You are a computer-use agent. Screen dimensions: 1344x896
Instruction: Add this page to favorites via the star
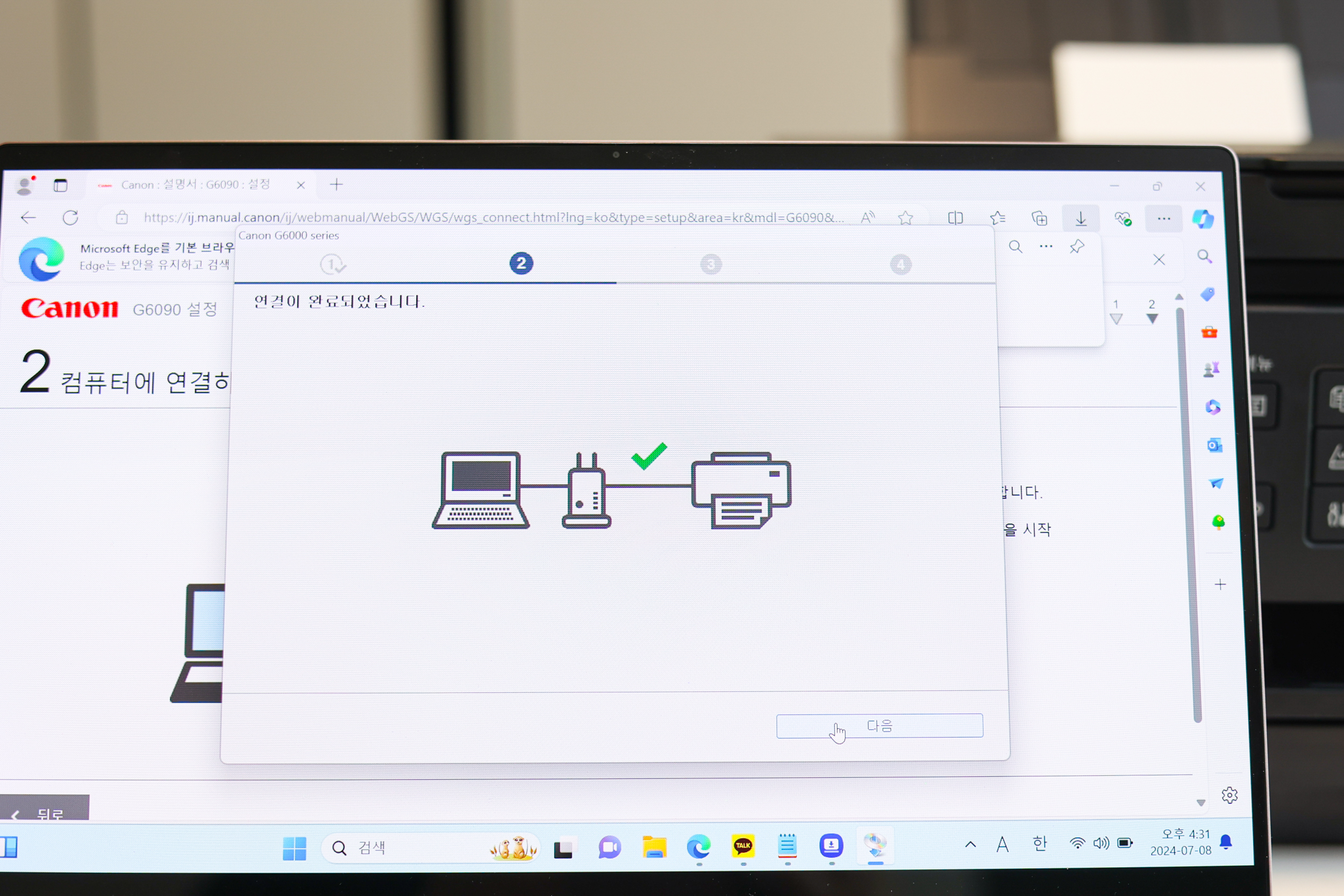[x=905, y=218]
